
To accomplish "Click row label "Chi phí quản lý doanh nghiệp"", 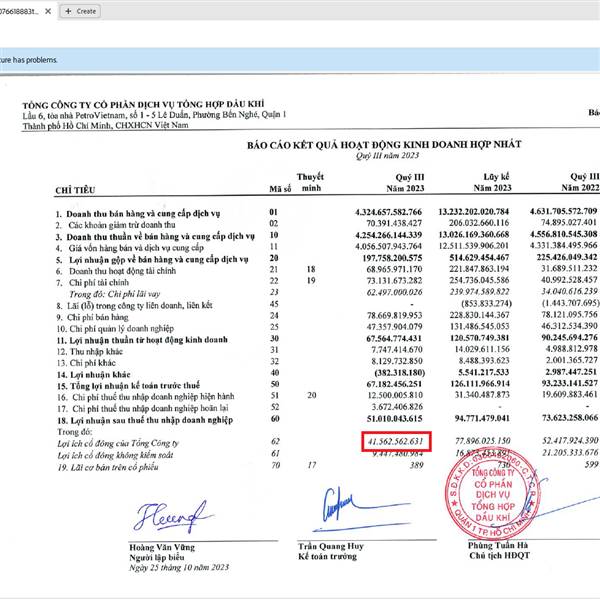I will [x=121, y=329].
